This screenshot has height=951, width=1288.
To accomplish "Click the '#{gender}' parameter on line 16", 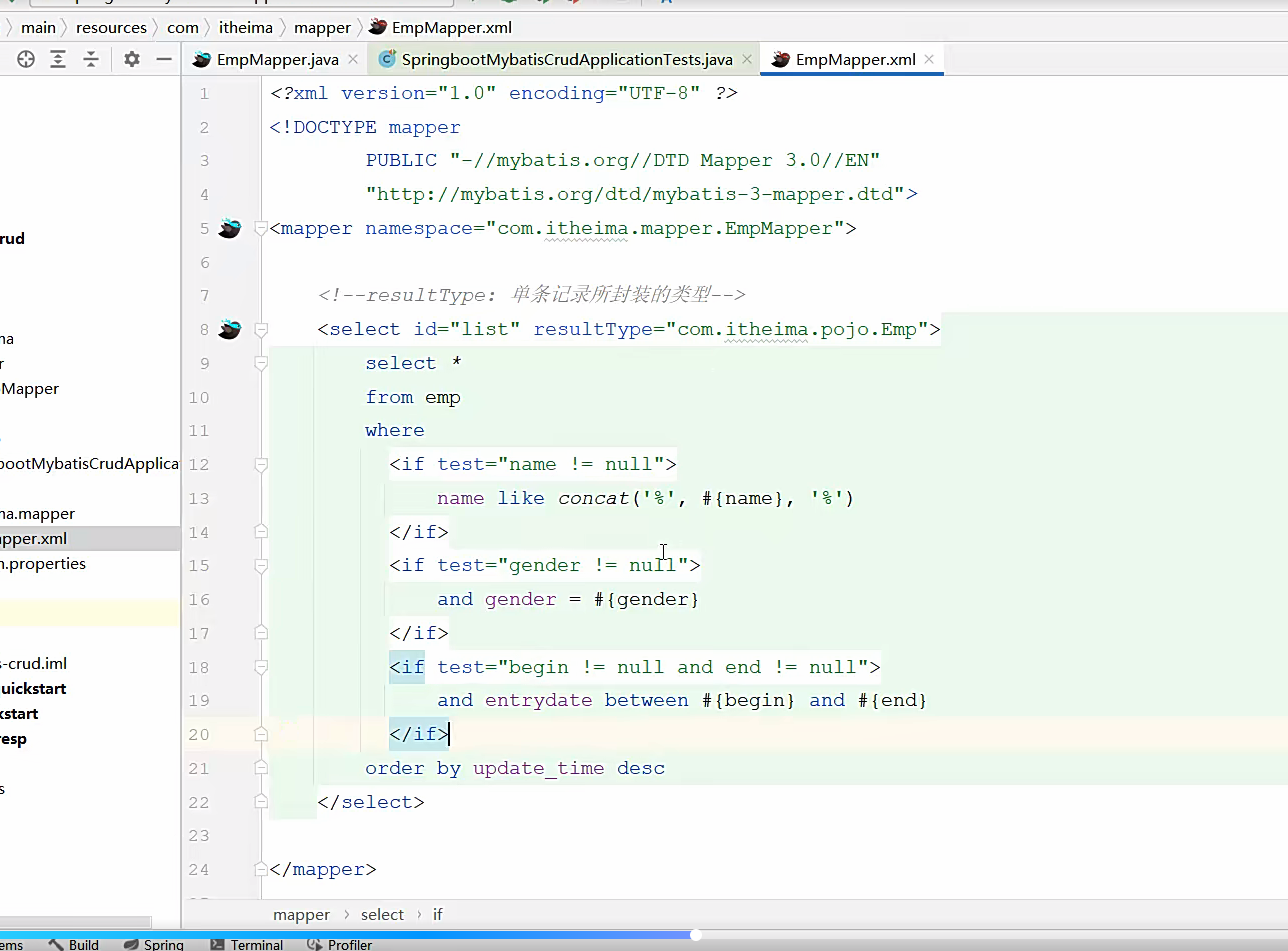I will [648, 599].
